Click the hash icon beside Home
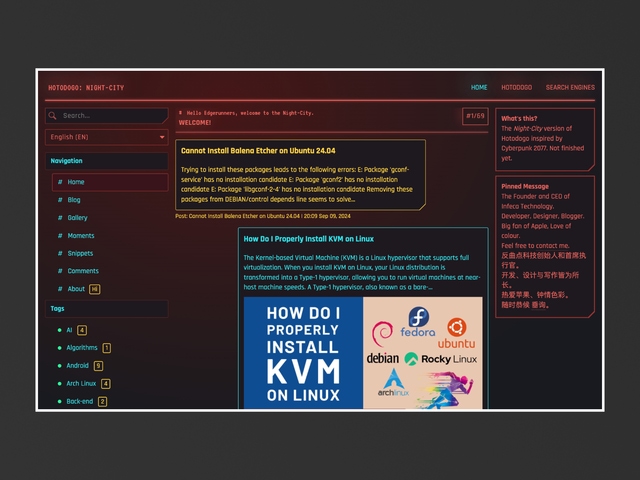This screenshot has width=640, height=480. pos(60,182)
